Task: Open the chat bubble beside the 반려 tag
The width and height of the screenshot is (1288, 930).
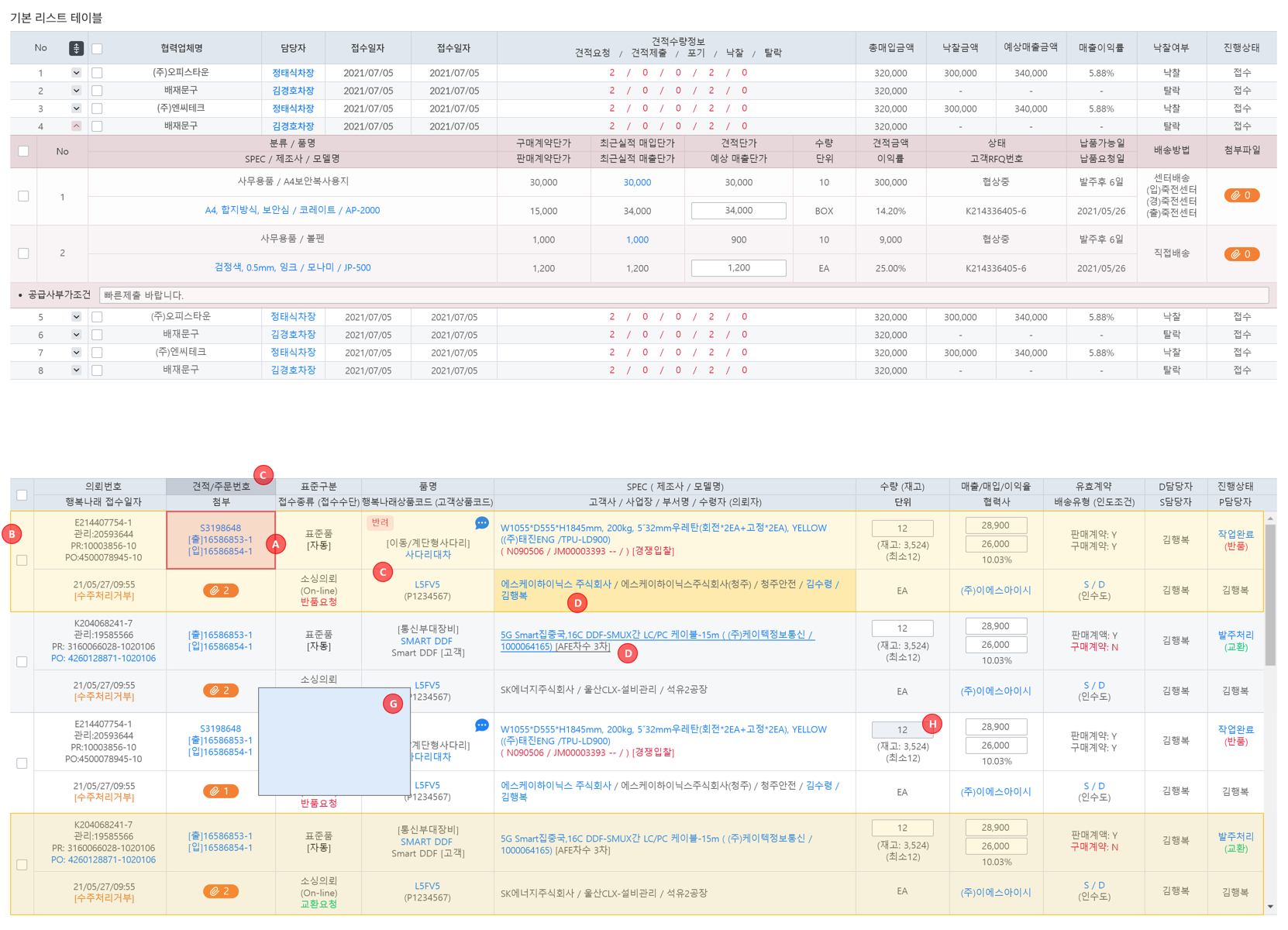Action: [481, 523]
